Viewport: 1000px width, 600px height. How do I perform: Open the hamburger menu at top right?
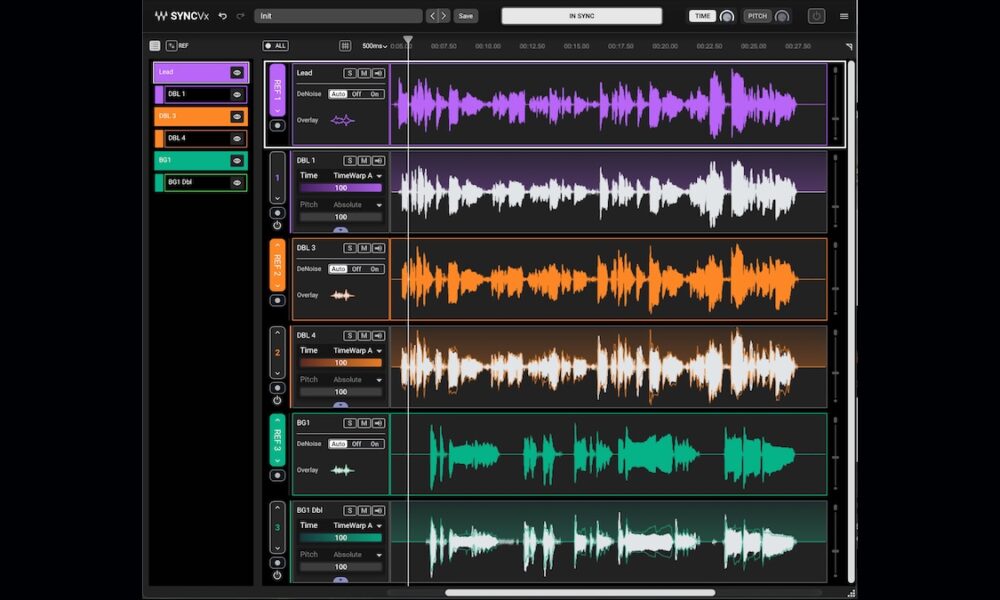coord(844,17)
